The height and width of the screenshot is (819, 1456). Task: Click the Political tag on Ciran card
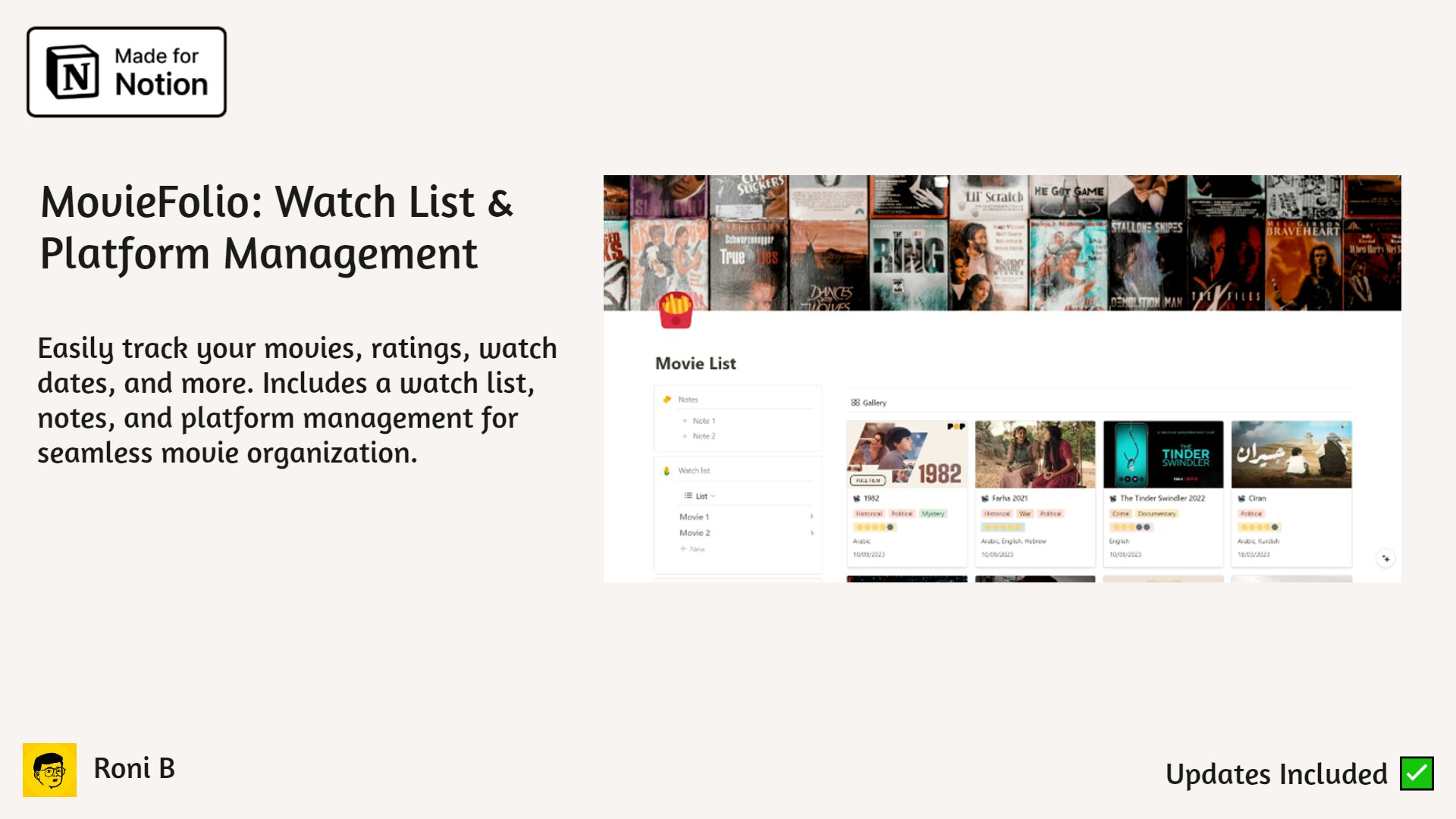tap(1251, 513)
